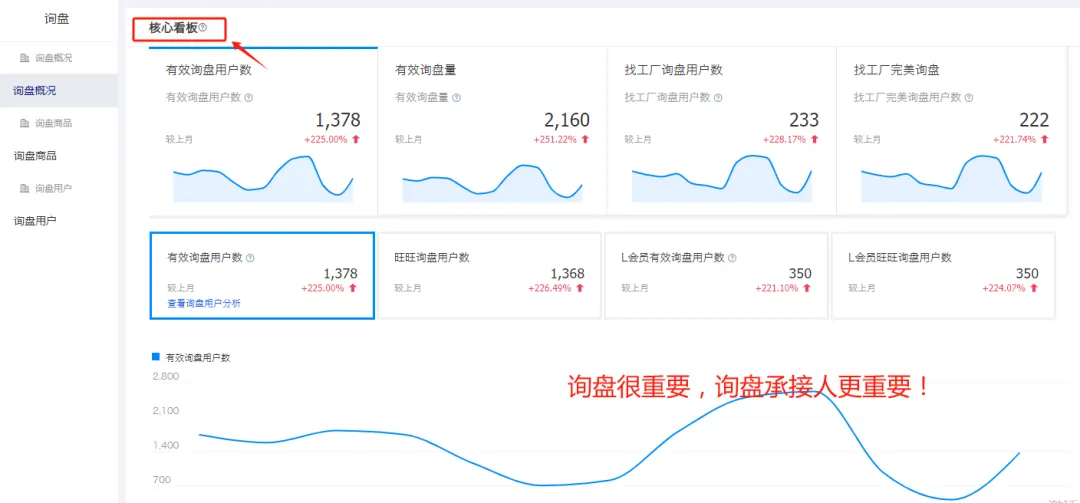The image size is (1080, 503).
Task: Click red up arrow next to +228.17%
Action: [814, 139]
